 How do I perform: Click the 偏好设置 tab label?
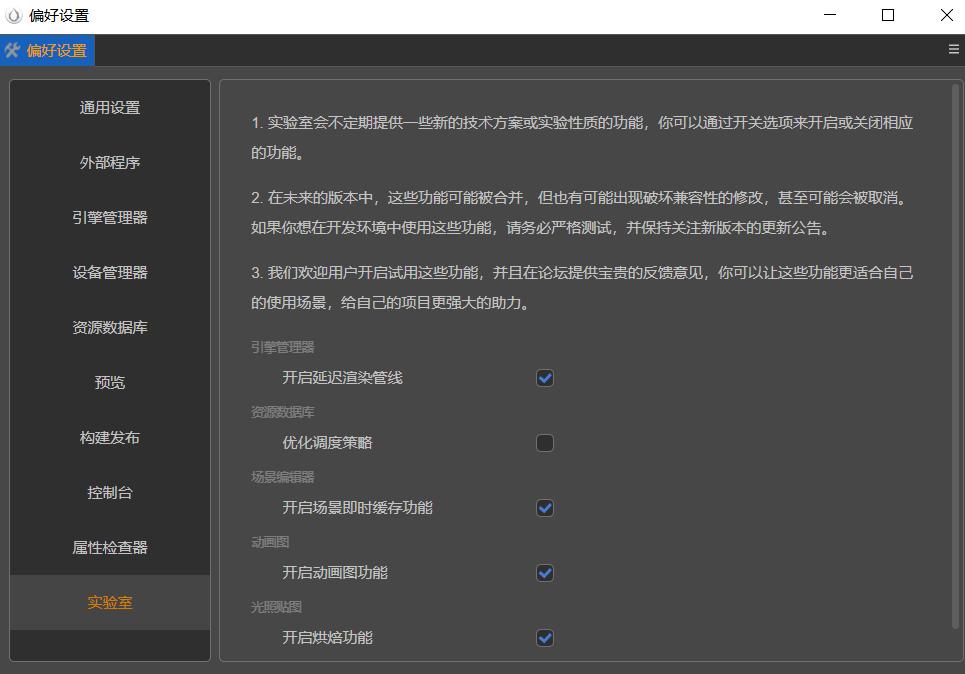coord(55,49)
